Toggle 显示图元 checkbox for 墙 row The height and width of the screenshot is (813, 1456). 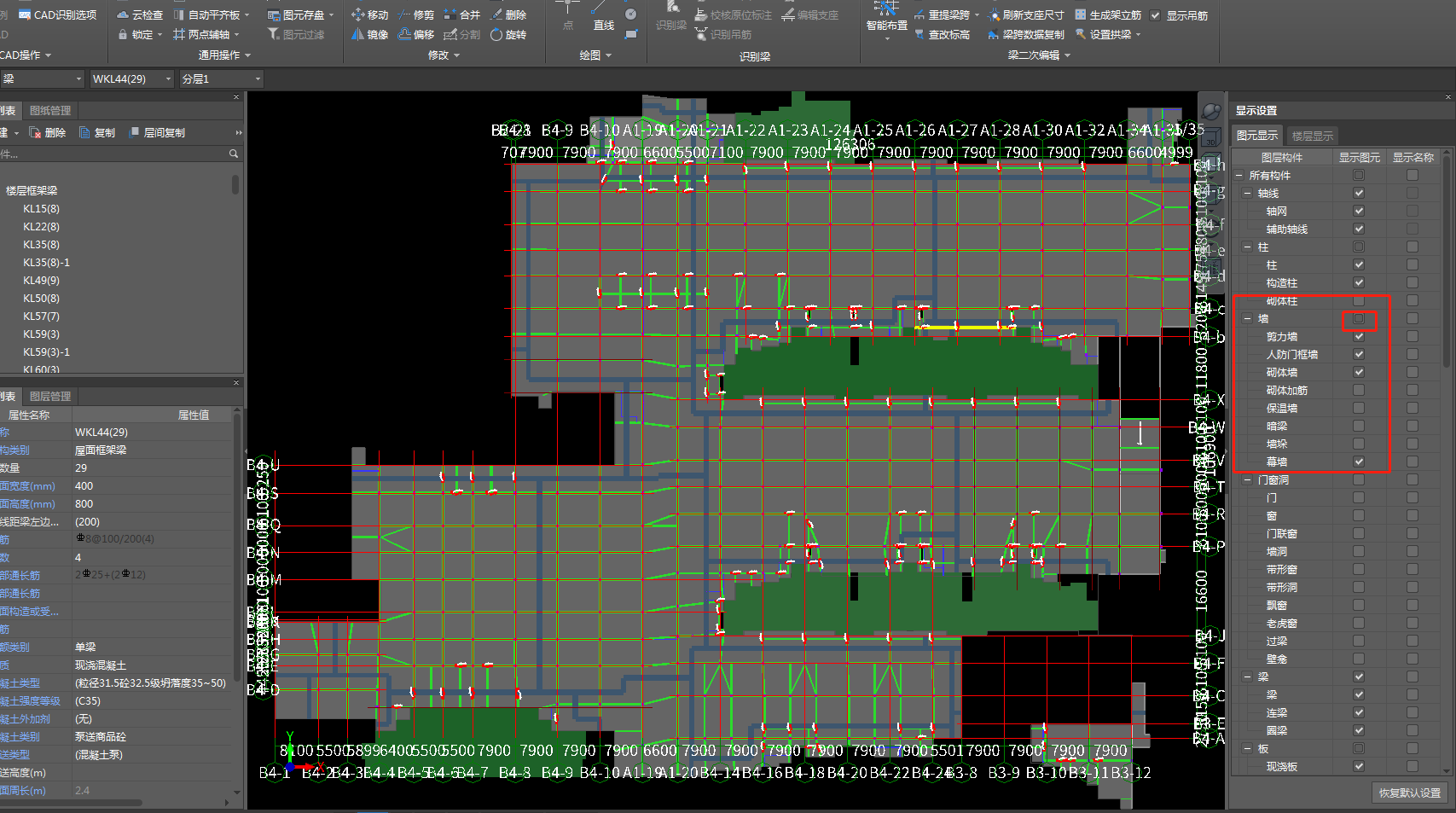pyautogui.click(x=1359, y=318)
